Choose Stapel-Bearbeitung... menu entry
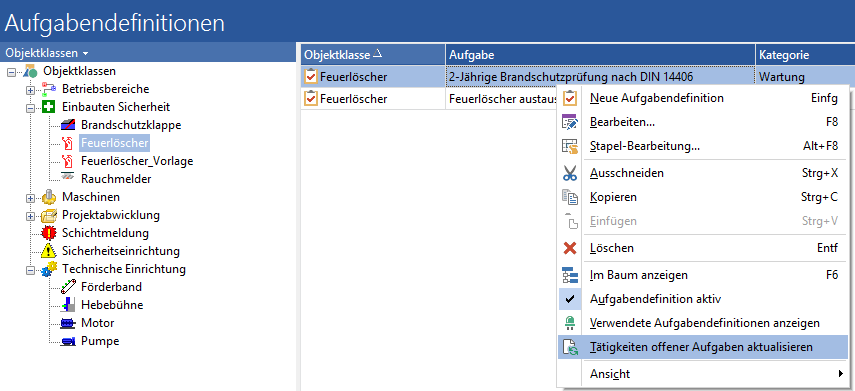Viewport: 855px width, 391px height. pos(703,146)
